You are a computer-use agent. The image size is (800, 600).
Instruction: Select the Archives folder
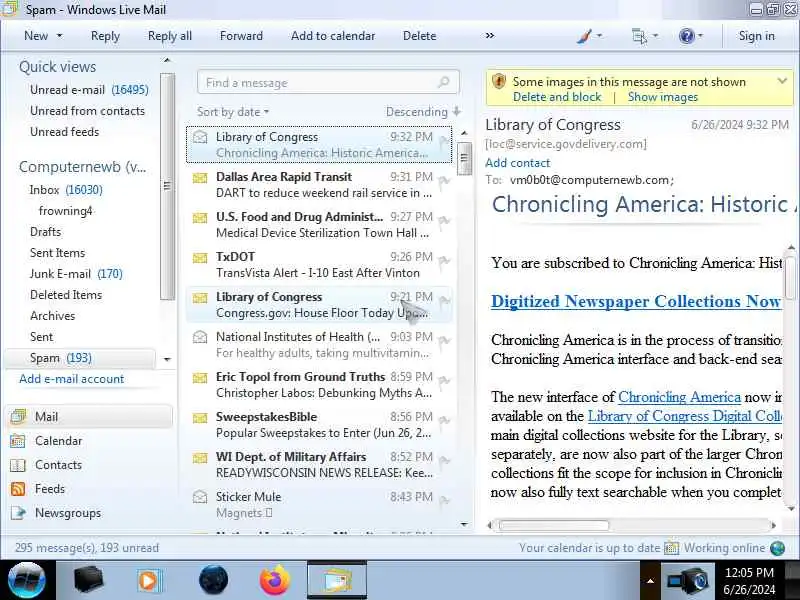53,316
